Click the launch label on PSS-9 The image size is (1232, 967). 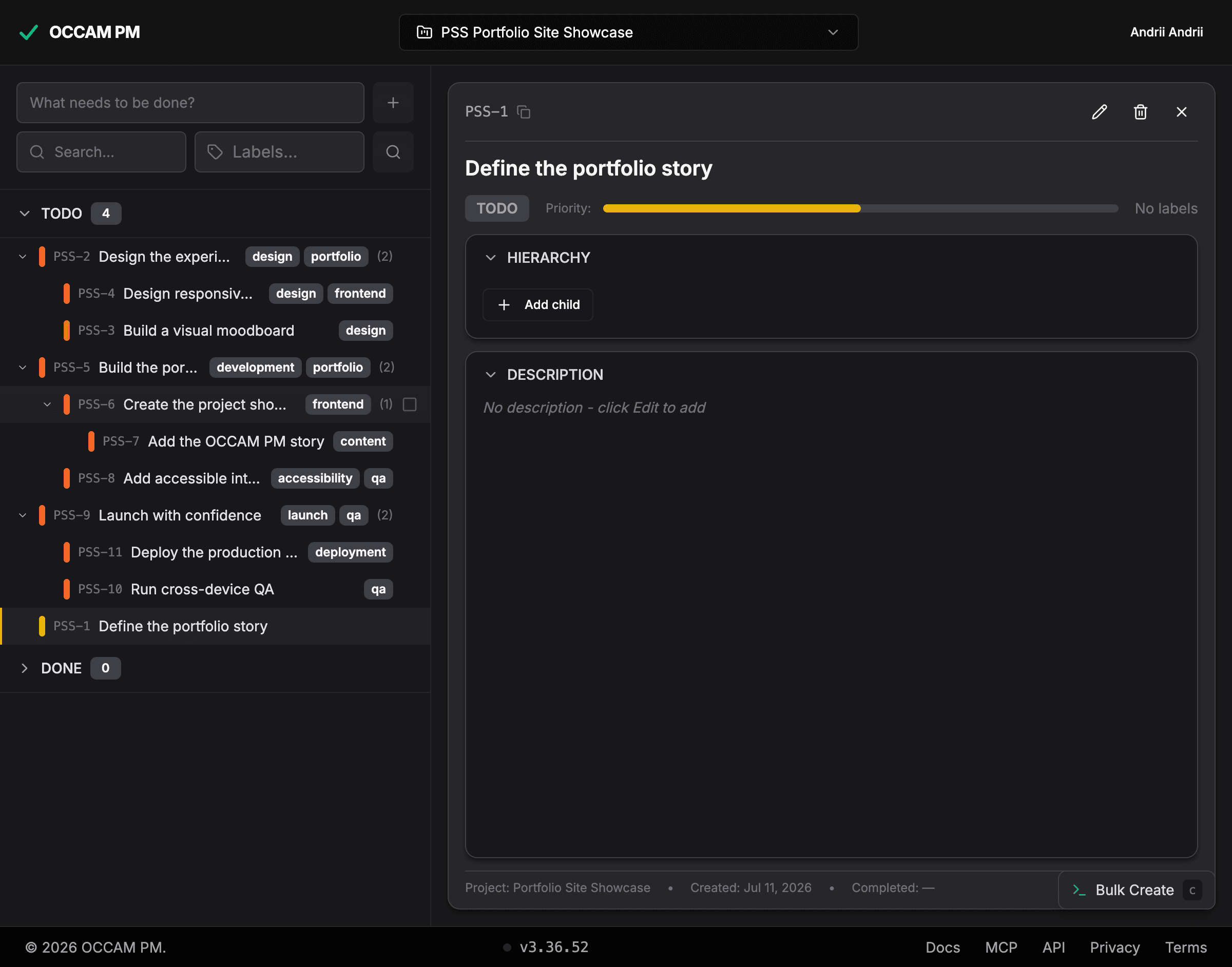[x=307, y=515]
